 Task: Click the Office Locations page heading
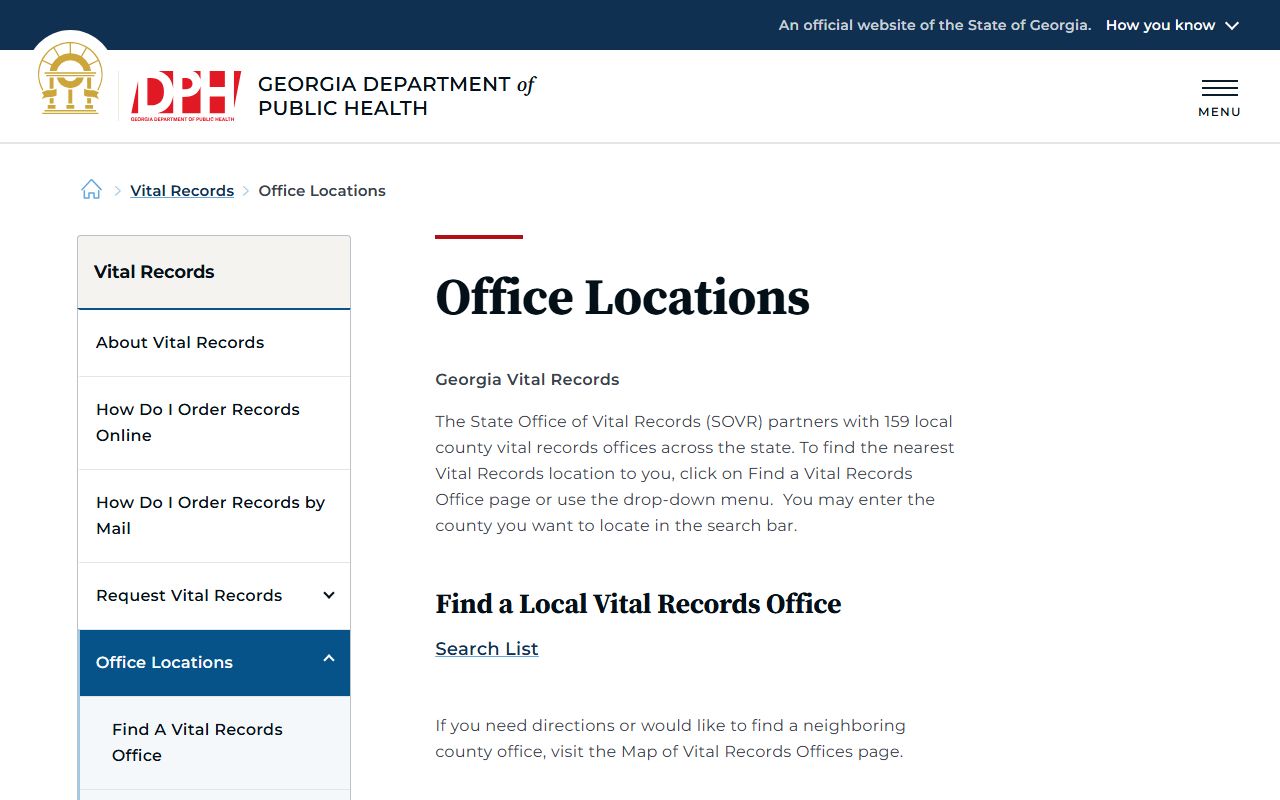tap(622, 298)
